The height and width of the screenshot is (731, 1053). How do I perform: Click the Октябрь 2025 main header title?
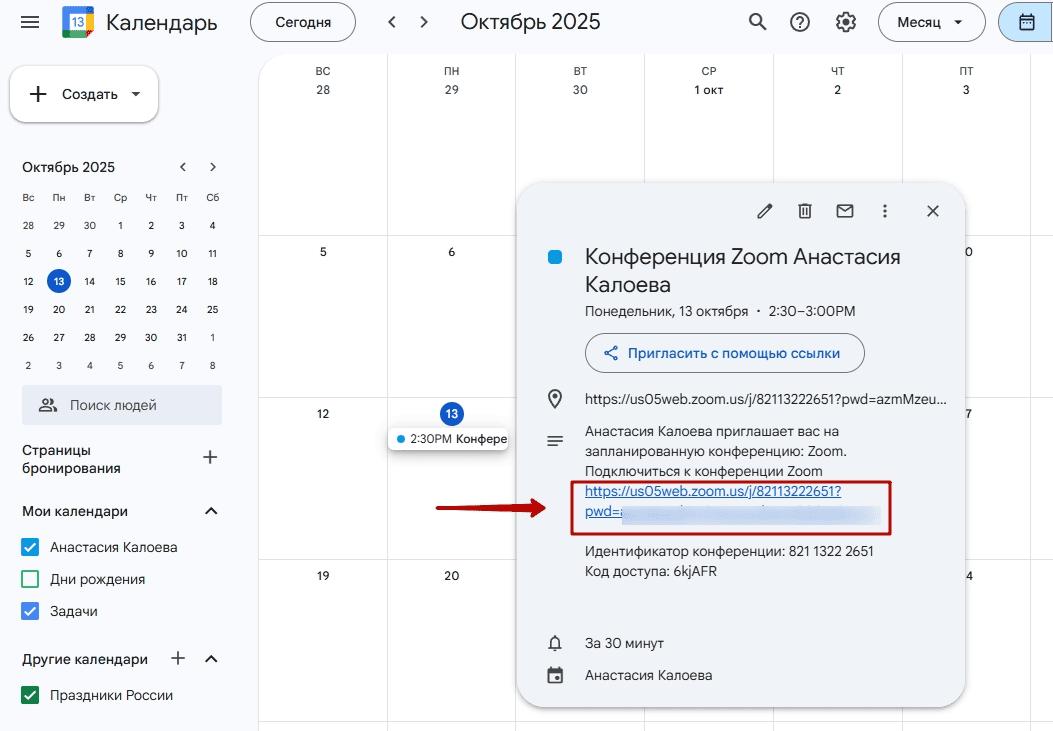point(531,22)
